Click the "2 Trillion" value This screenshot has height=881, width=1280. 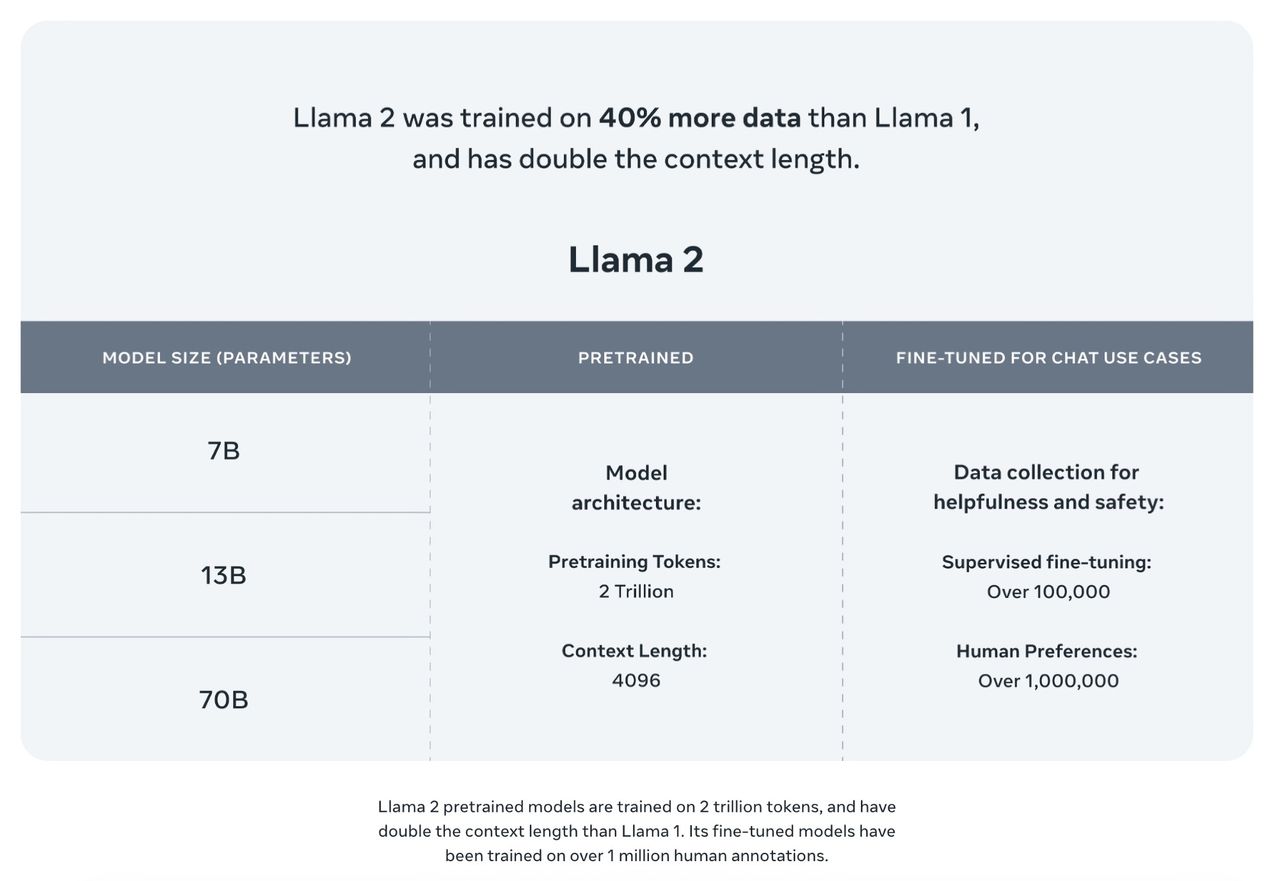[x=636, y=591]
